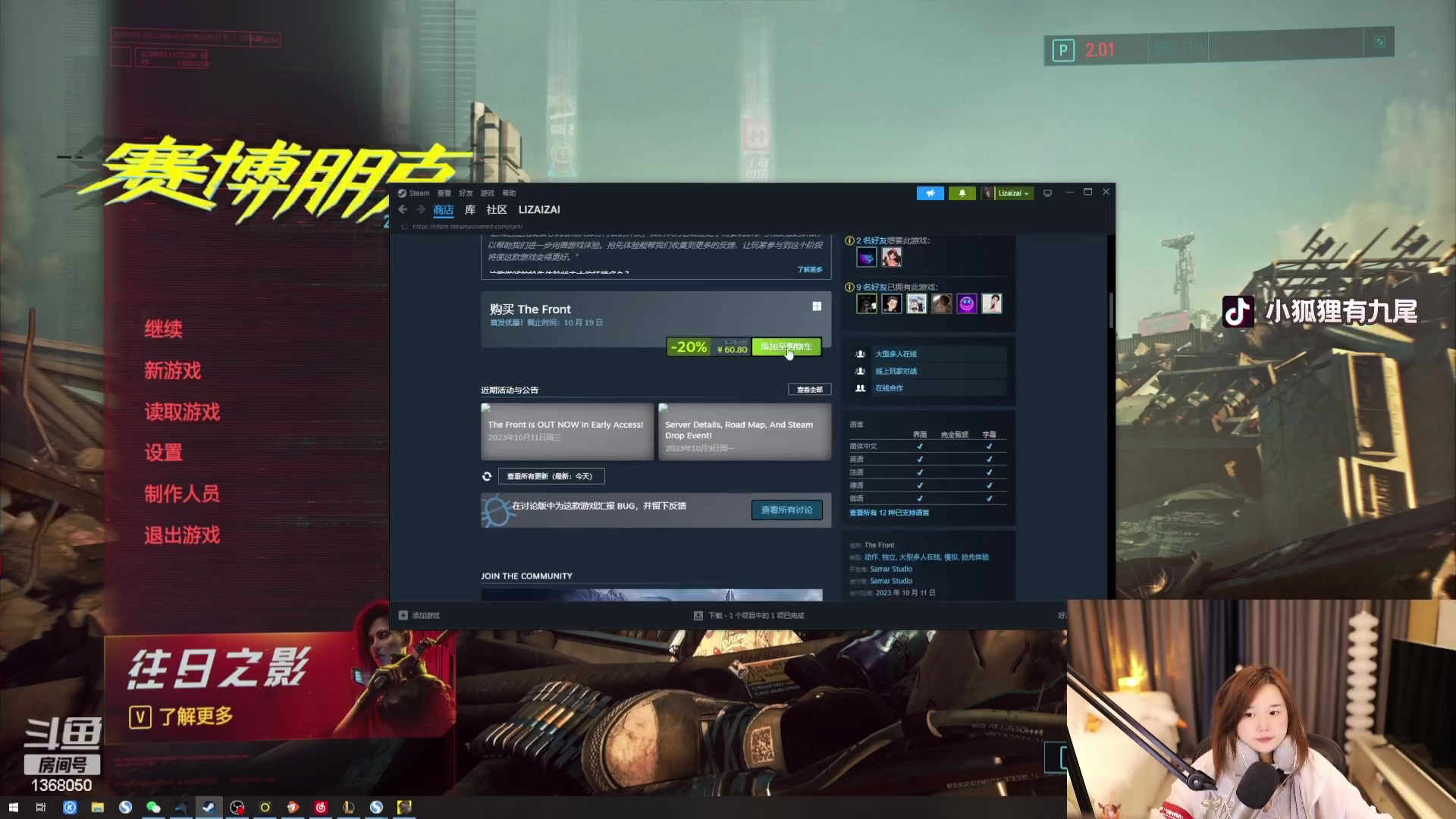Viewport: 1456px width, 819px height.
Task: Click the refresh updates icon
Action: (x=487, y=476)
